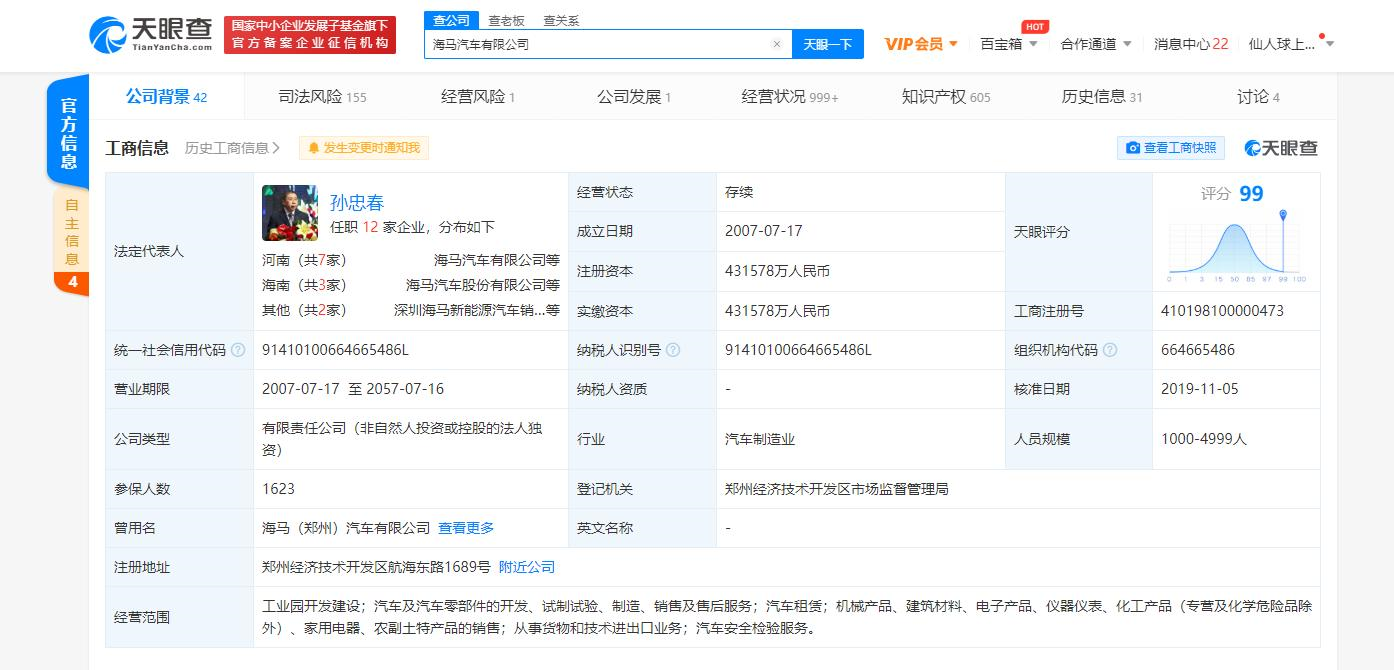Image resolution: width=1394 pixels, height=670 pixels.
Task: Open legal representative 孙忠春 link
Action: tap(357, 203)
